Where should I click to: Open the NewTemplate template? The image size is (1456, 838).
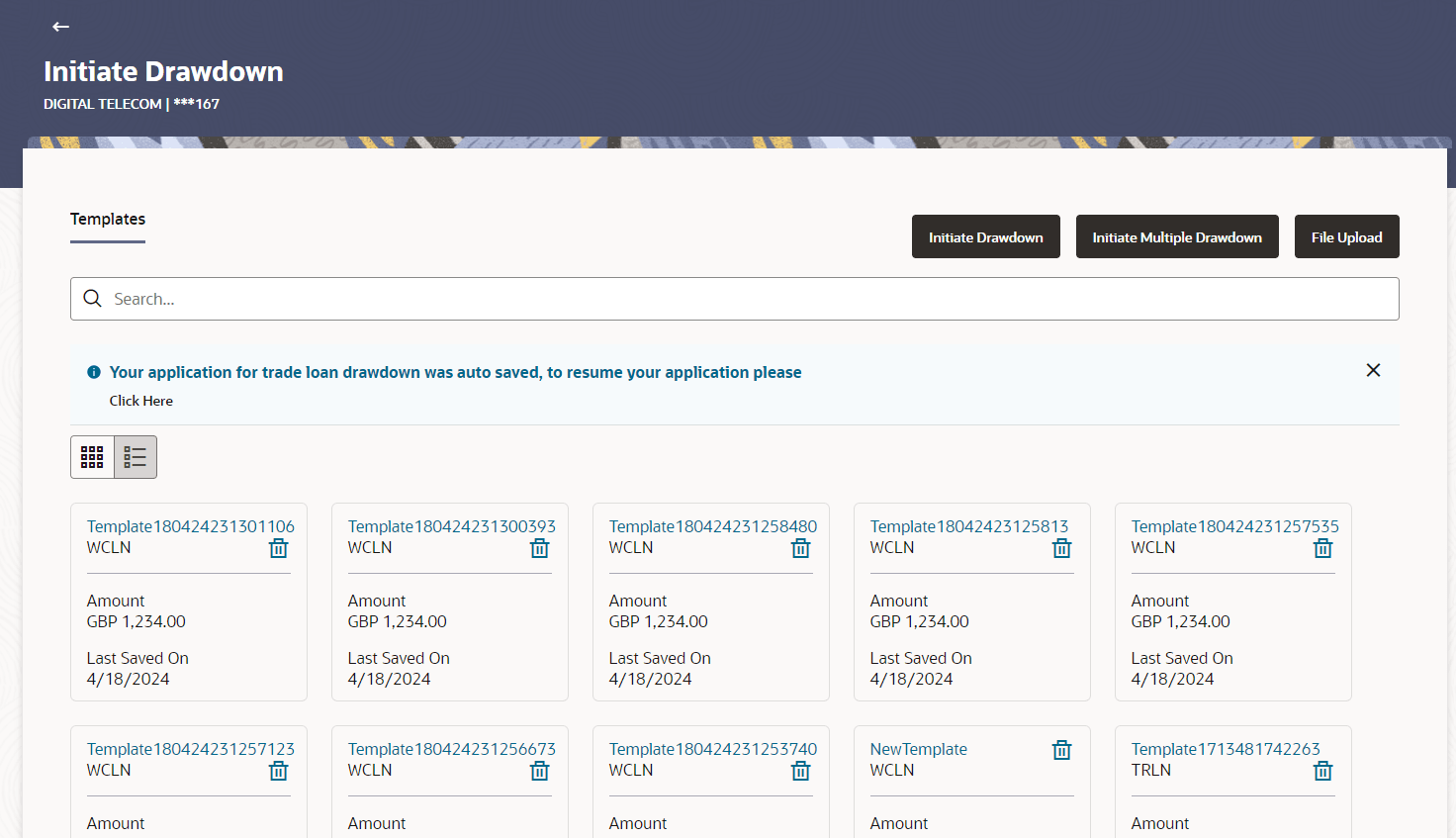pyautogui.click(x=919, y=749)
